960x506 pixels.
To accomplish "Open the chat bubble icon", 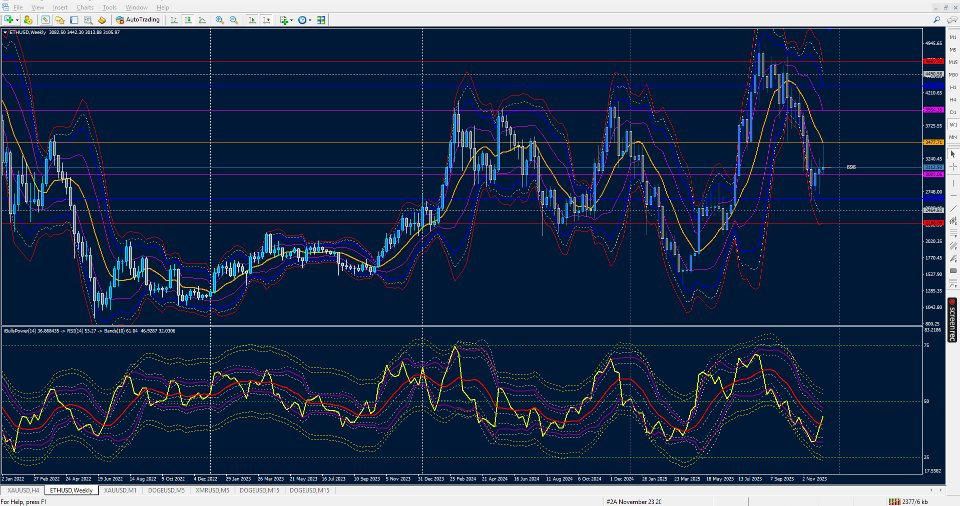I will point(952,20).
